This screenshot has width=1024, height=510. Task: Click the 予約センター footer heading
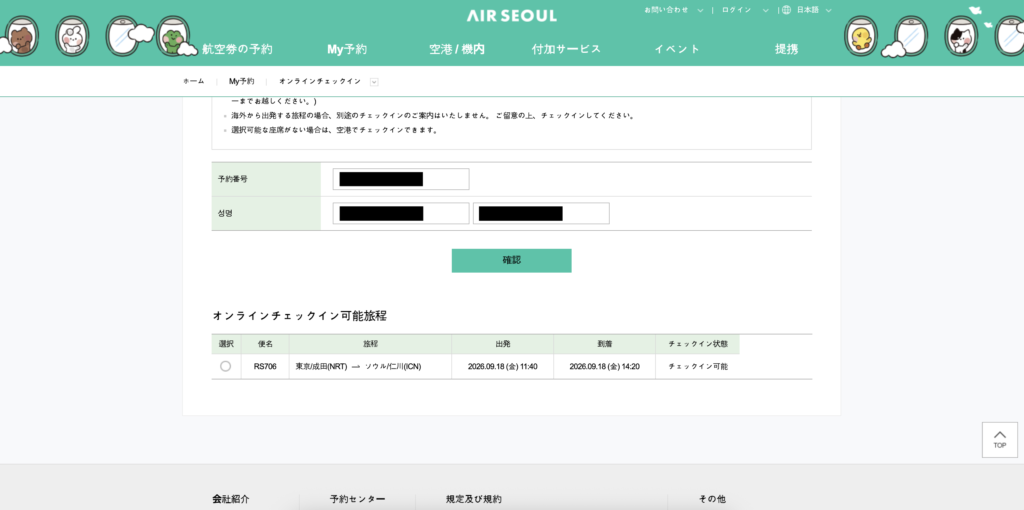point(357,499)
